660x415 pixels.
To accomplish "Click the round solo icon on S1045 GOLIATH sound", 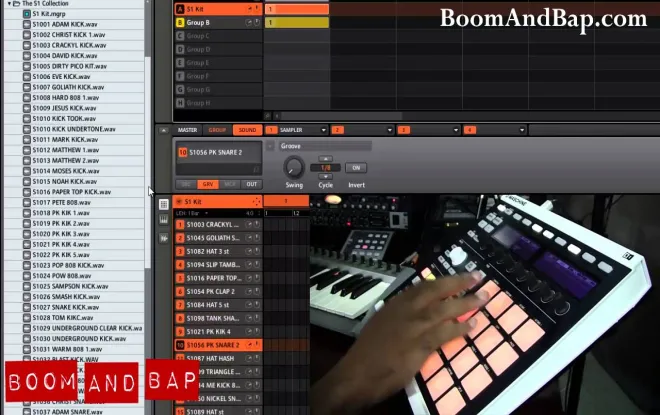I will [x=249, y=238].
